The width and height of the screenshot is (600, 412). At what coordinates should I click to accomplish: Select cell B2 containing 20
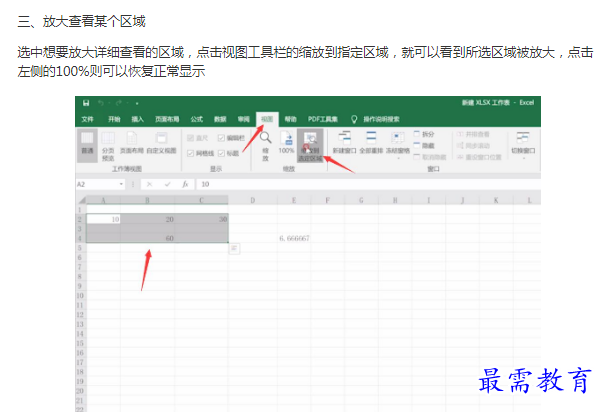coord(147,219)
